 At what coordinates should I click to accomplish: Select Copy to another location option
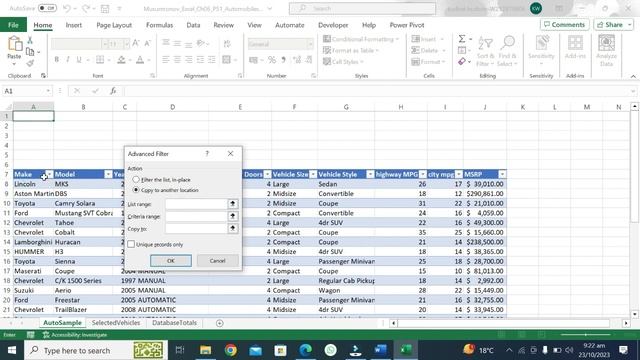click(136, 190)
